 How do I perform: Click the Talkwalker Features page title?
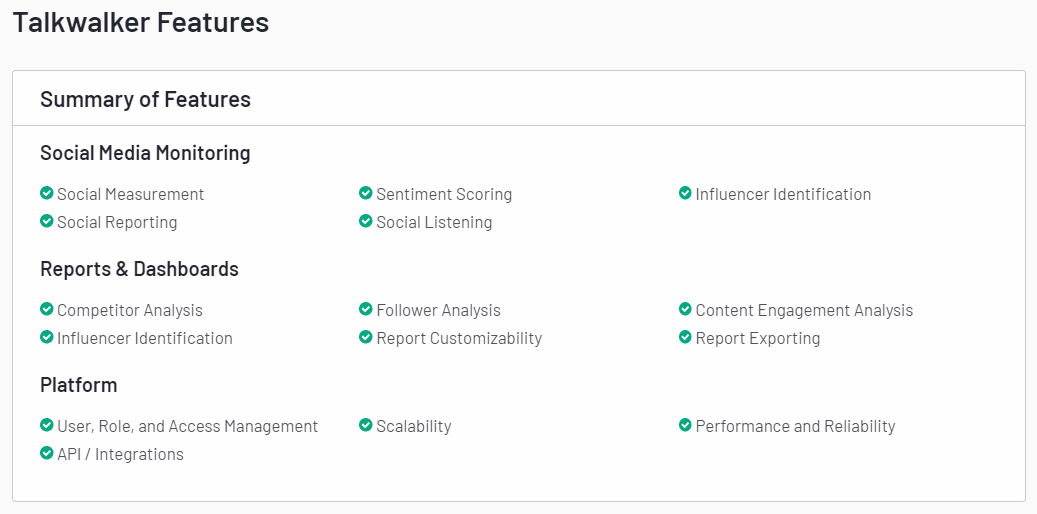(141, 22)
